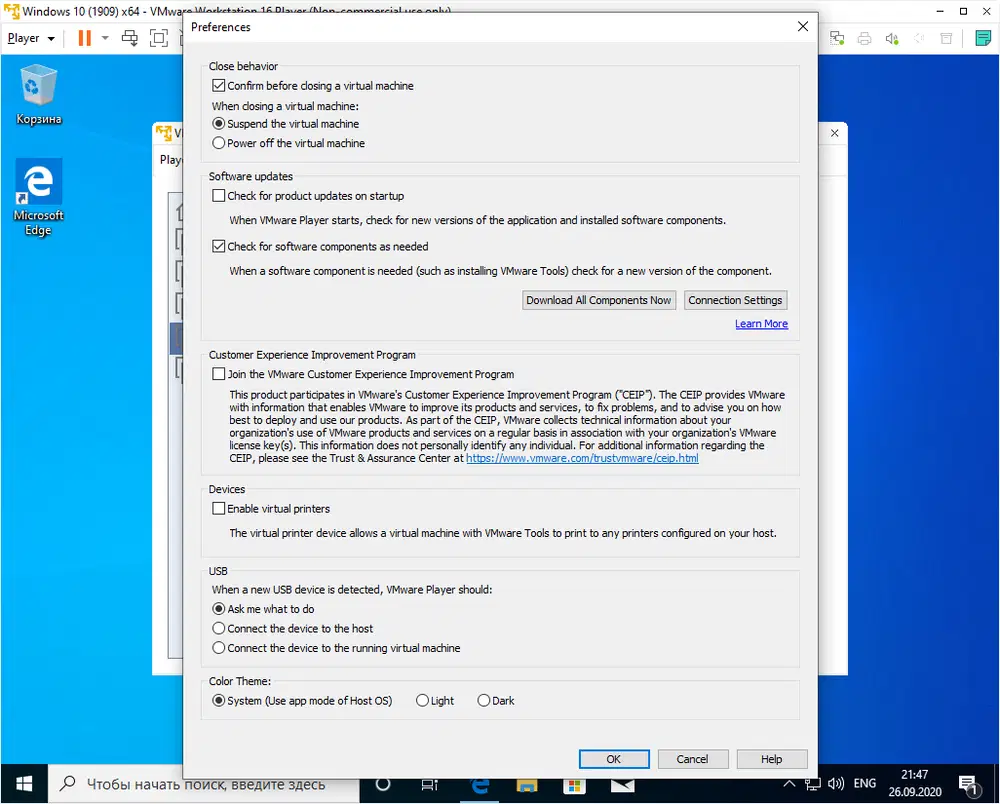Viewport: 1000px width, 804px height.
Task: Click the greyed-out speaker device icon in the toolbar
Action: [x=919, y=38]
